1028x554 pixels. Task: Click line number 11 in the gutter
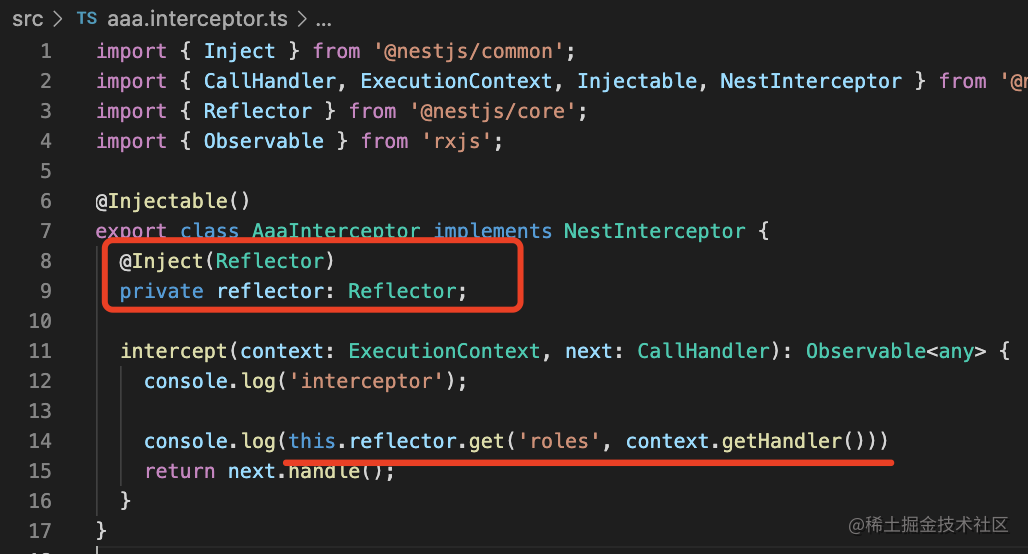pos(40,351)
